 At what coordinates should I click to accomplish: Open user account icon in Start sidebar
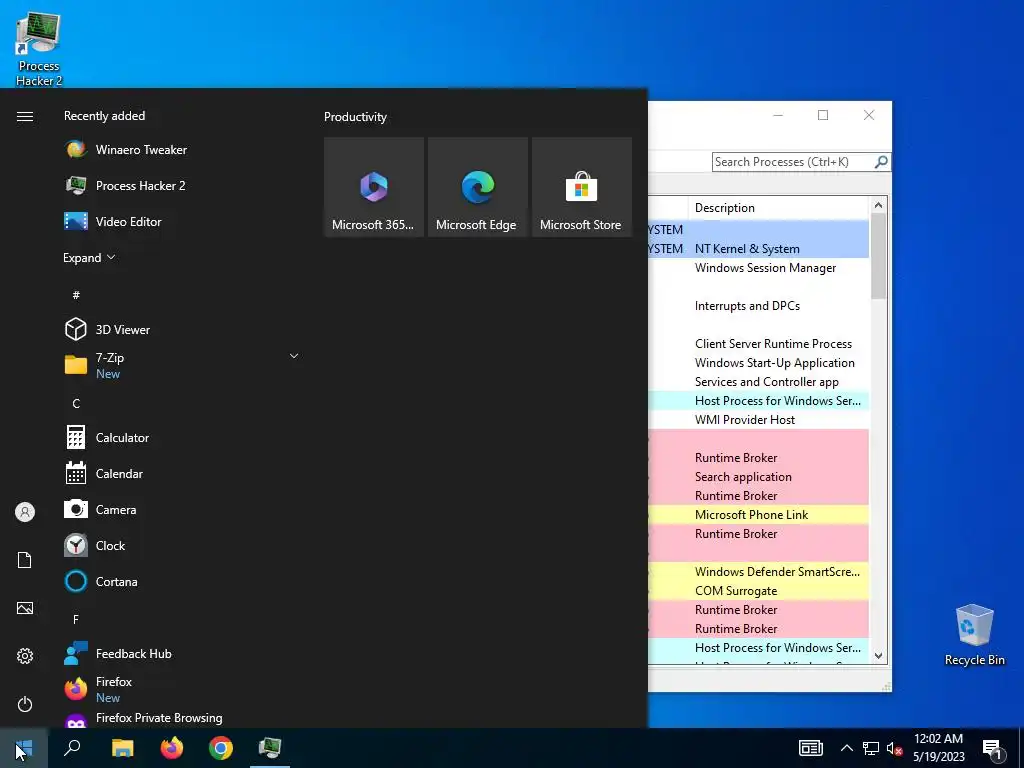[25, 512]
